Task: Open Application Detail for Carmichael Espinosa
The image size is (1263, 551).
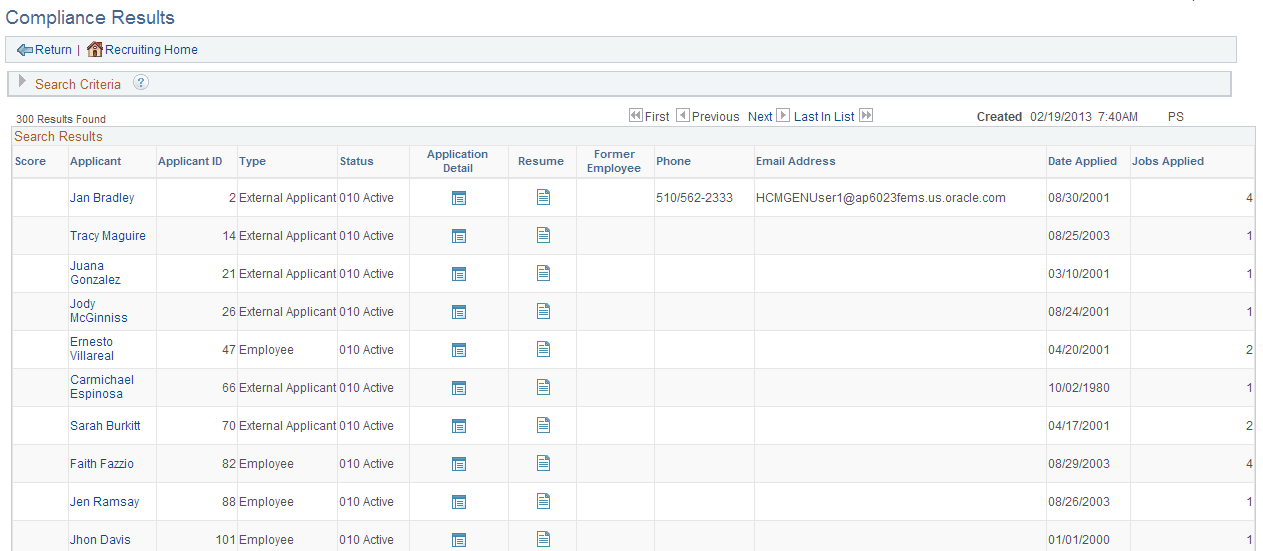Action: tap(459, 388)
